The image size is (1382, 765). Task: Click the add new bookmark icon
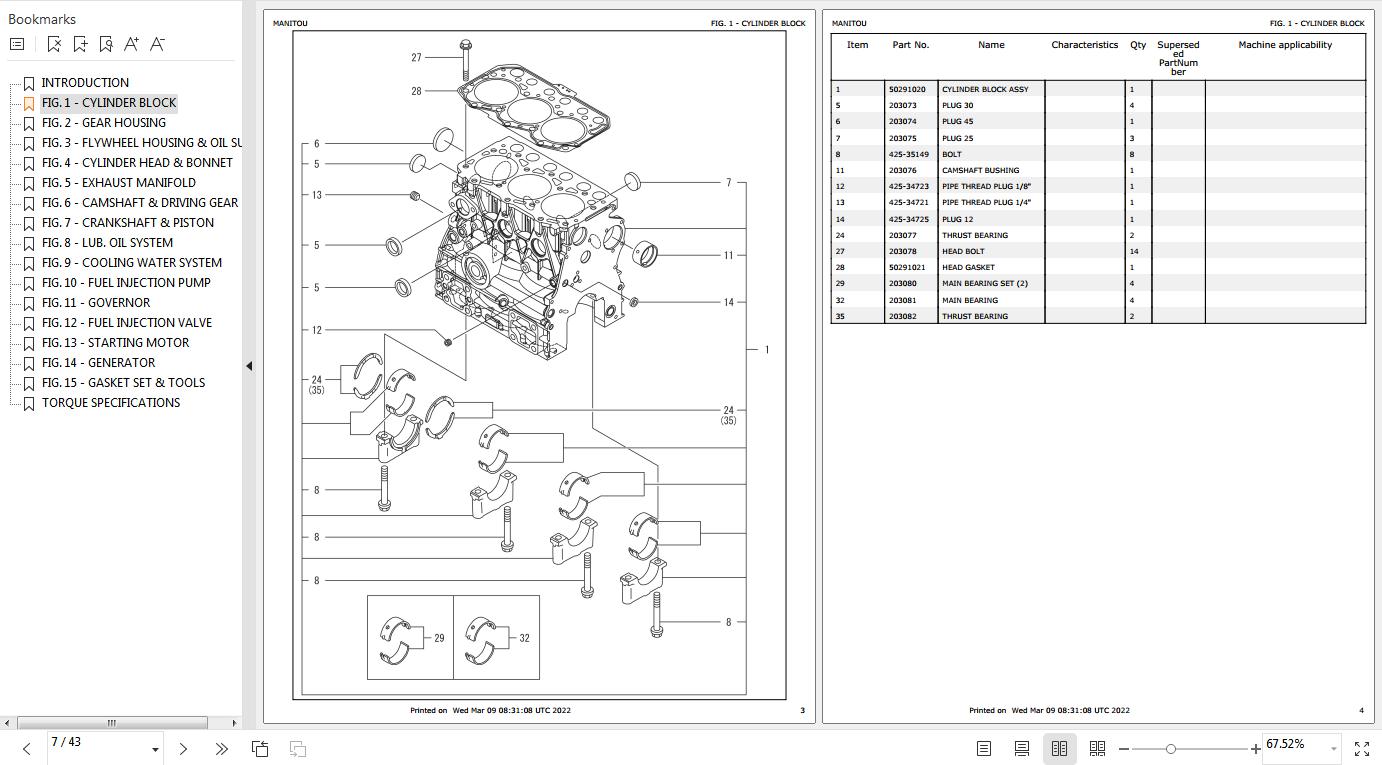[80, 44]
